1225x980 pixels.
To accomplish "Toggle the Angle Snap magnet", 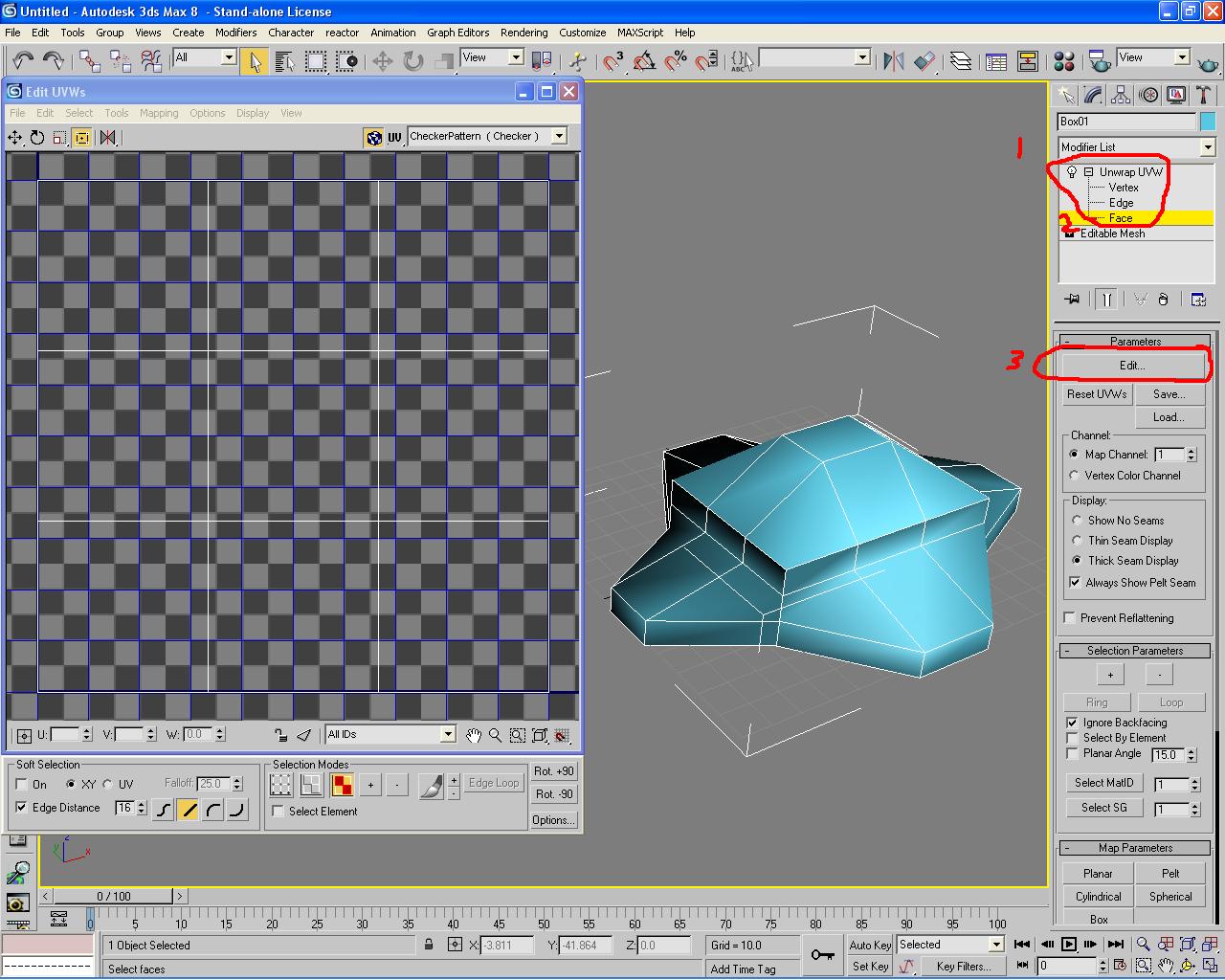I will coord(645,61).
